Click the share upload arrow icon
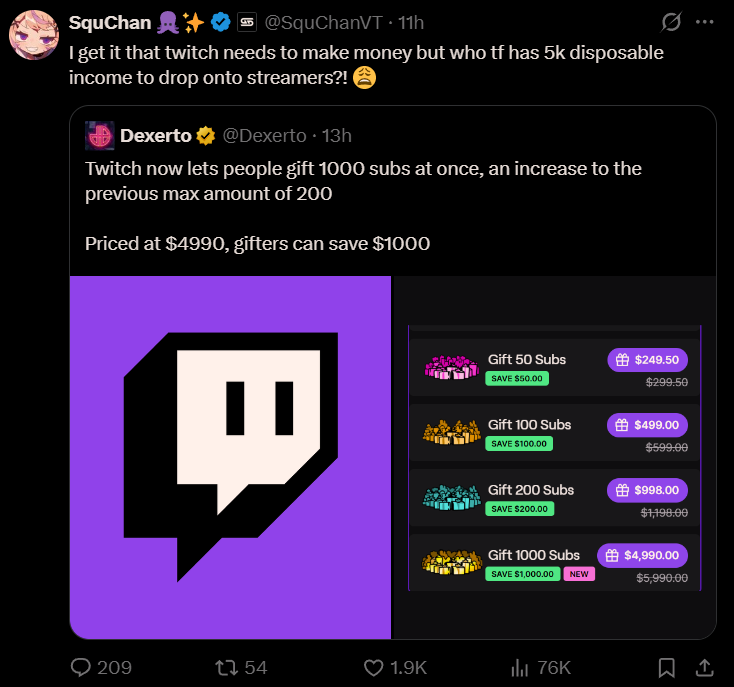734x687 pixels. [x=703, y=667]
